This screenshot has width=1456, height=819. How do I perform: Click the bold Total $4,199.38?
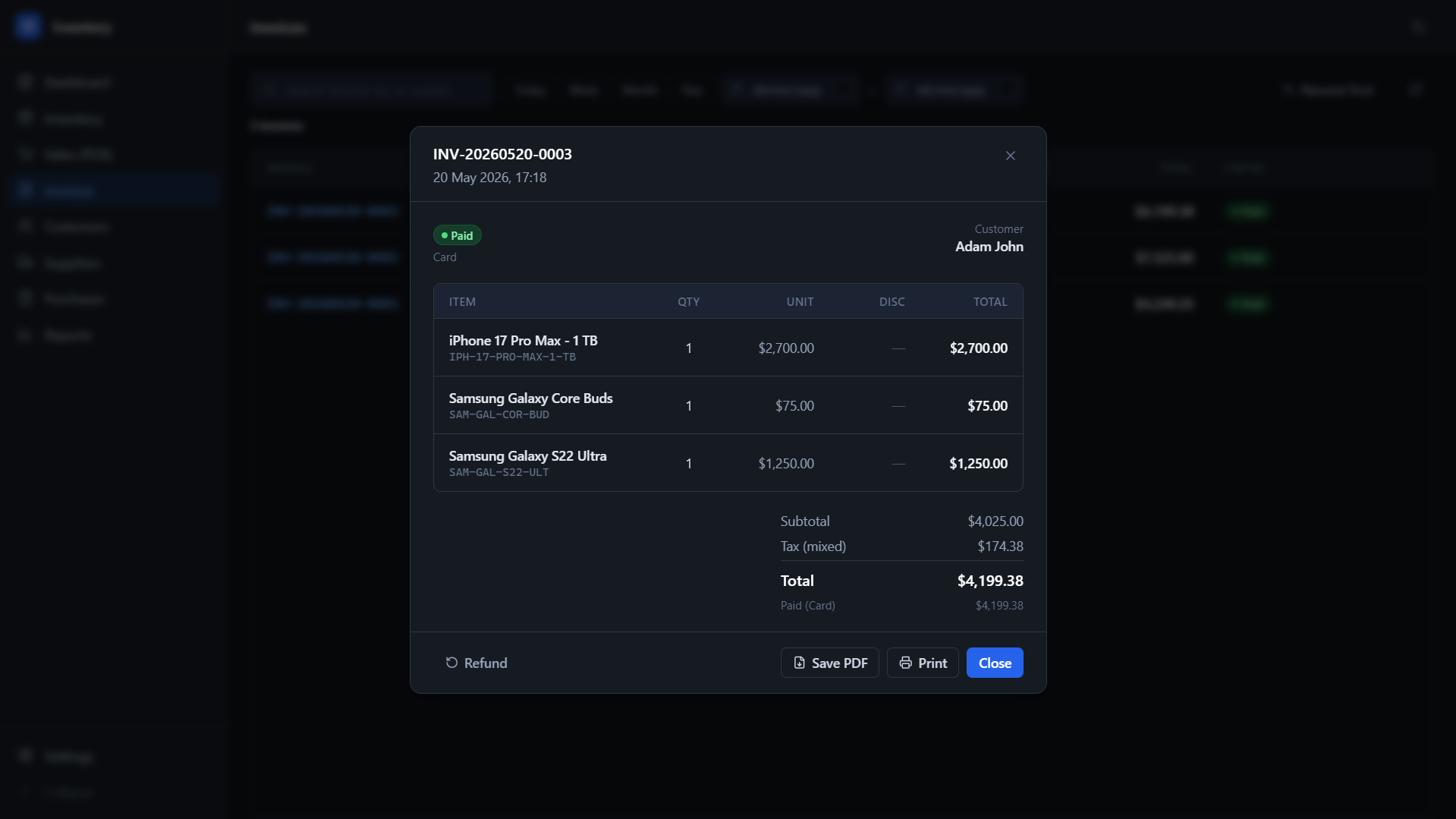coord(989,581)
